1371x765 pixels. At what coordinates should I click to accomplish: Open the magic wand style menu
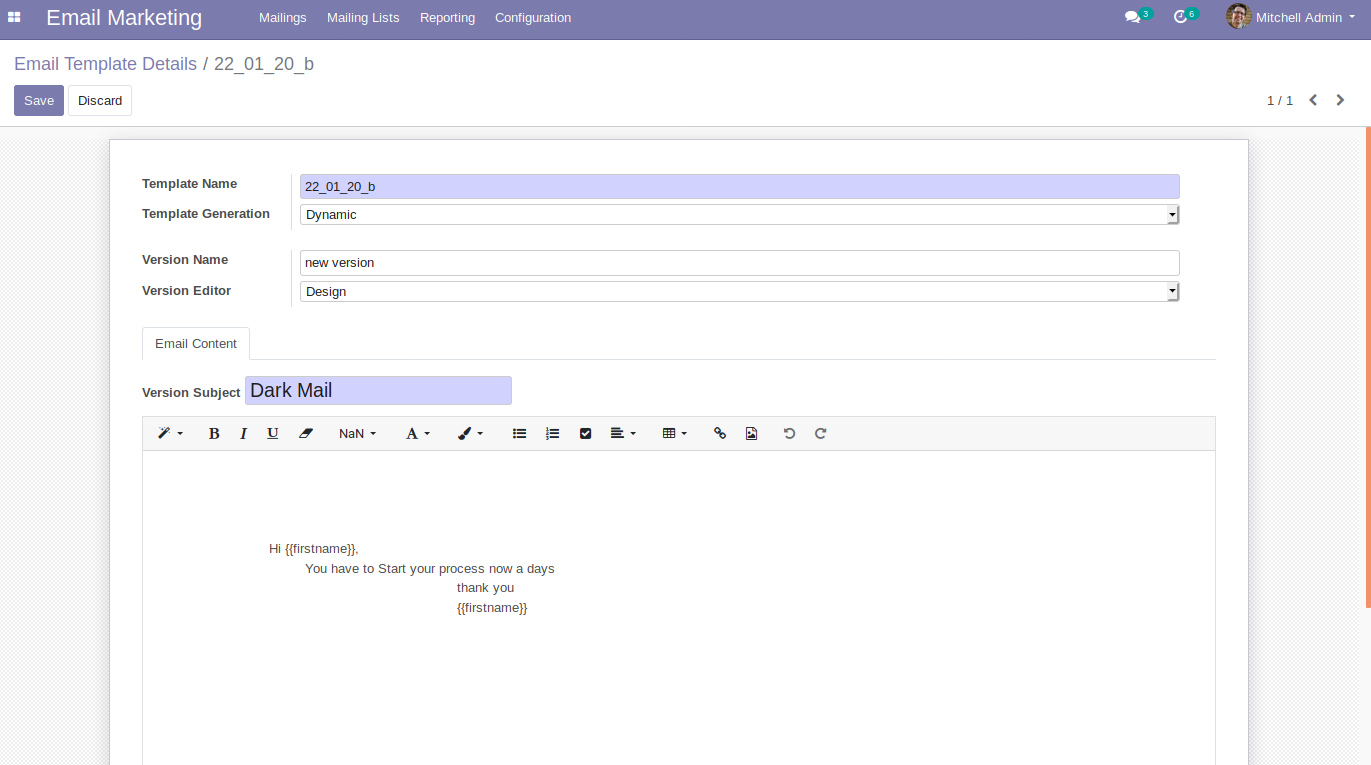170,433
